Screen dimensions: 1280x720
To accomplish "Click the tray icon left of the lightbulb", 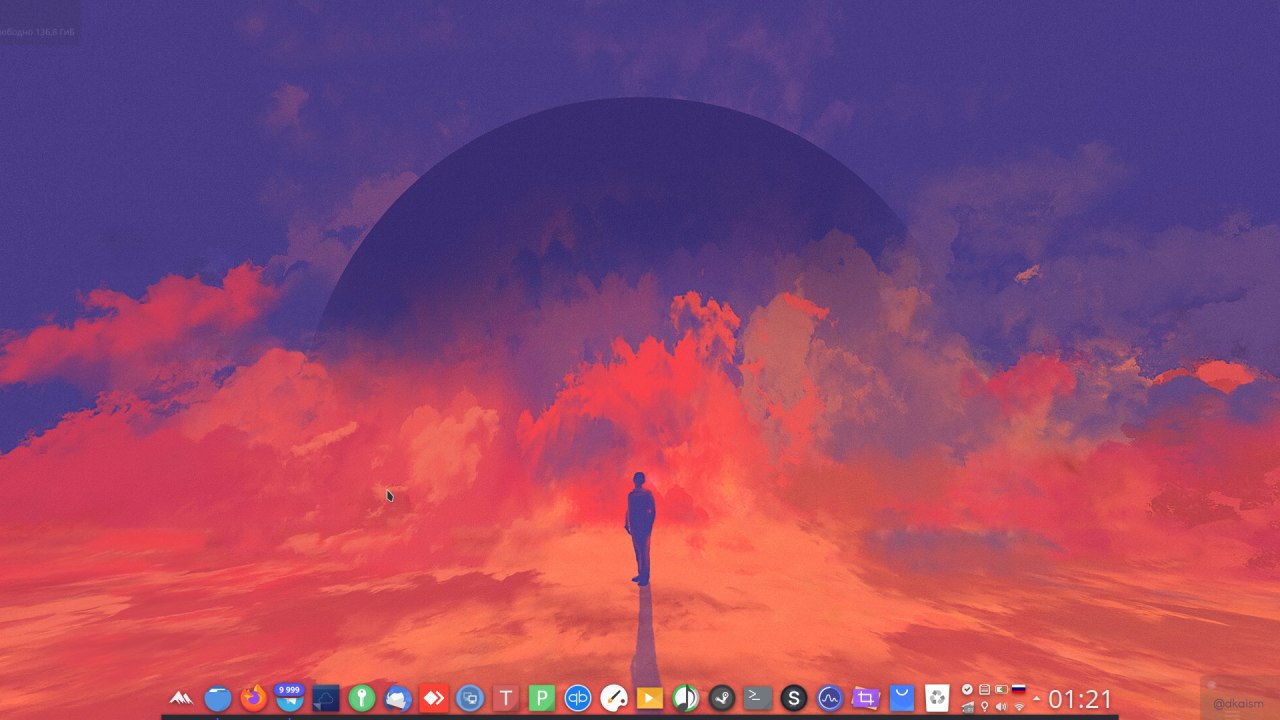I will (x=967, y=706).
